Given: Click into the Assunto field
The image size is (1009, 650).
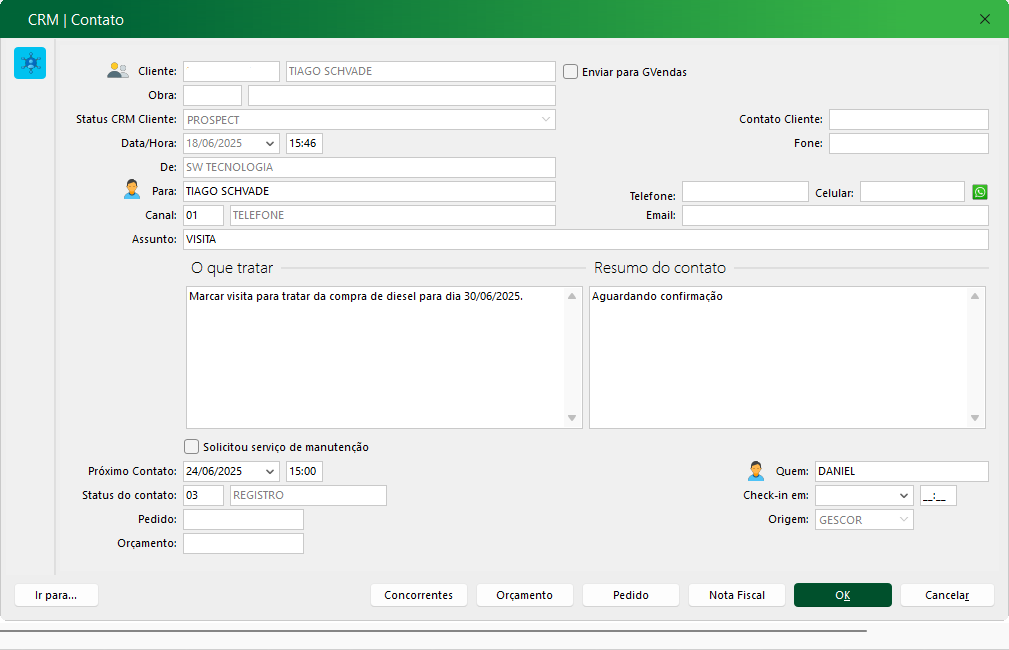Looking at the screenshot, I should [x=585, y=240].
